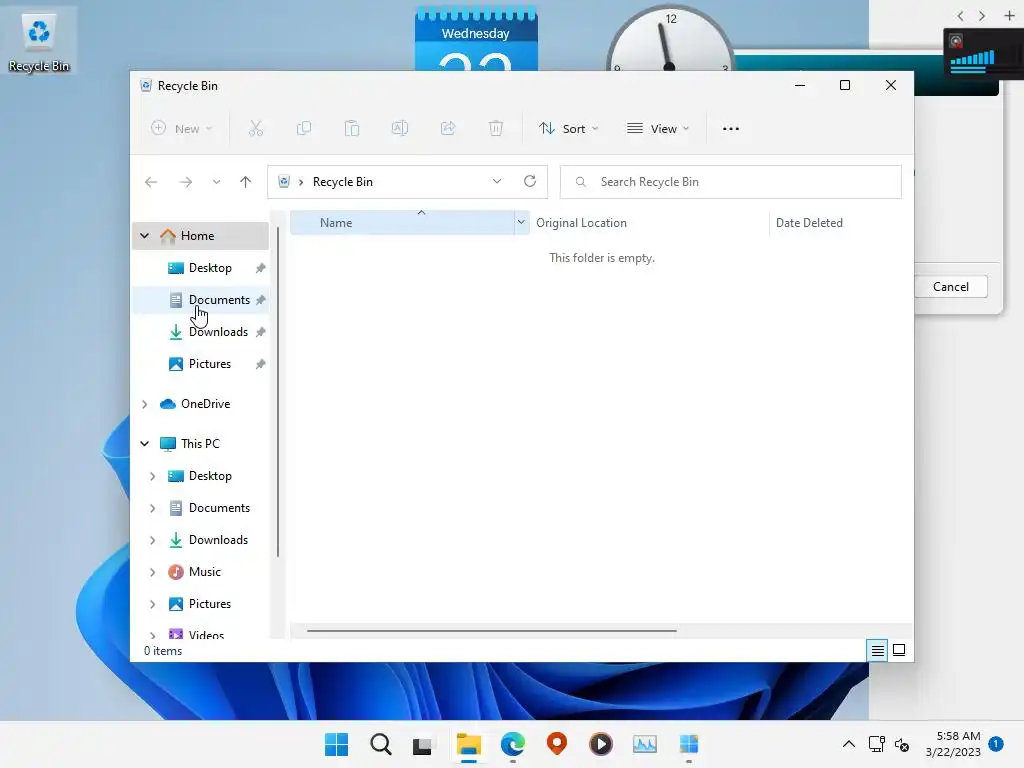Click File Explorer taskbar icon

pos(469,744)
